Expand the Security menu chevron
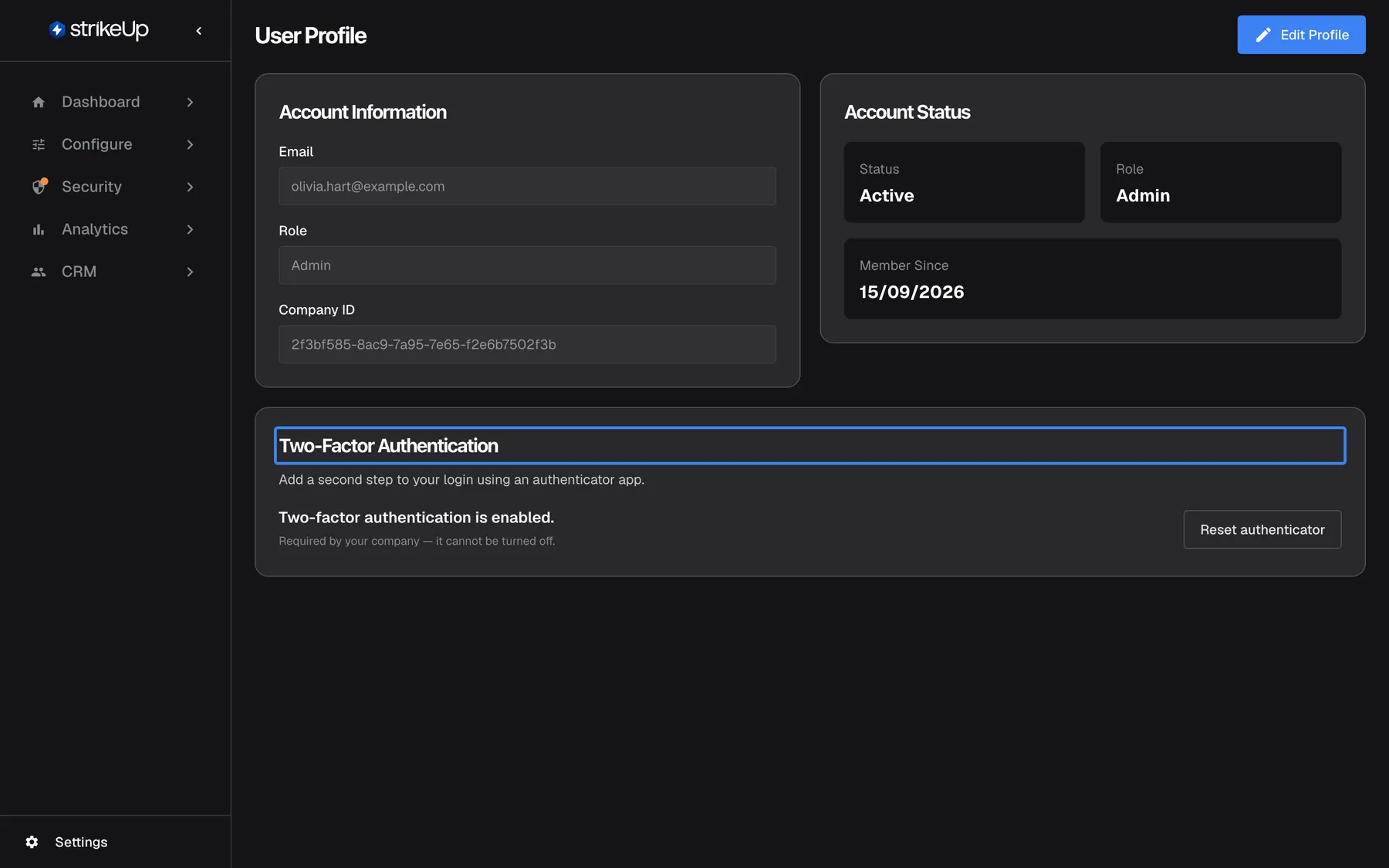Image resolution: width=1389 pixels, height=868 pixels. click(x=190, y=187)
